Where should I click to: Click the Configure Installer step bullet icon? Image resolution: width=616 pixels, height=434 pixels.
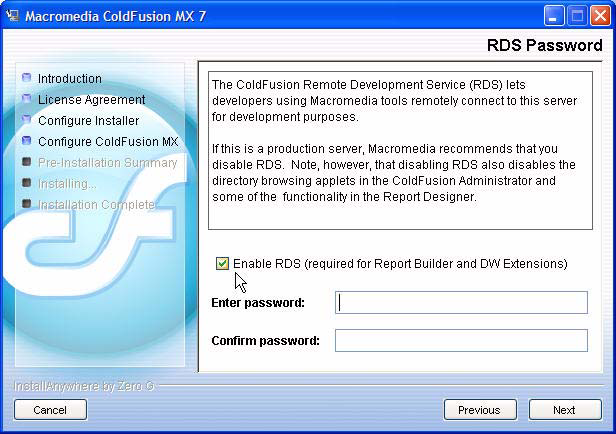tap(27, 119)
